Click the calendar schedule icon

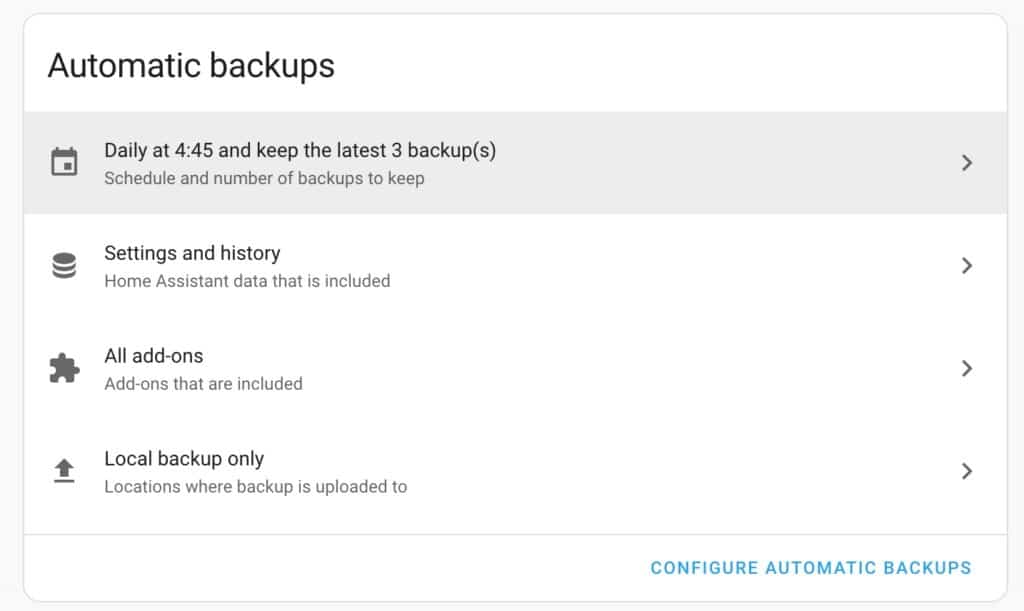click(65, 162)
